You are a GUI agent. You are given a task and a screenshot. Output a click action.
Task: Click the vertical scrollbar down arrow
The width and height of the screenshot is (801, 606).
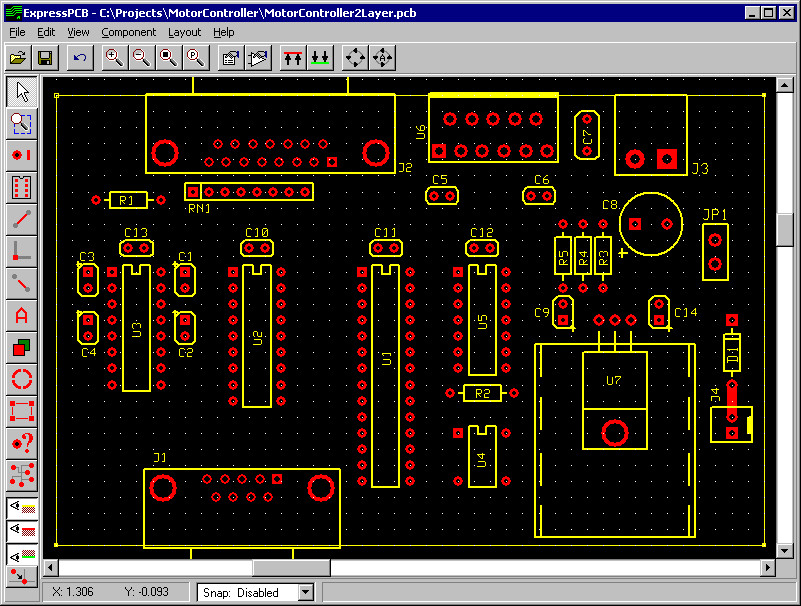click(785, 551)
